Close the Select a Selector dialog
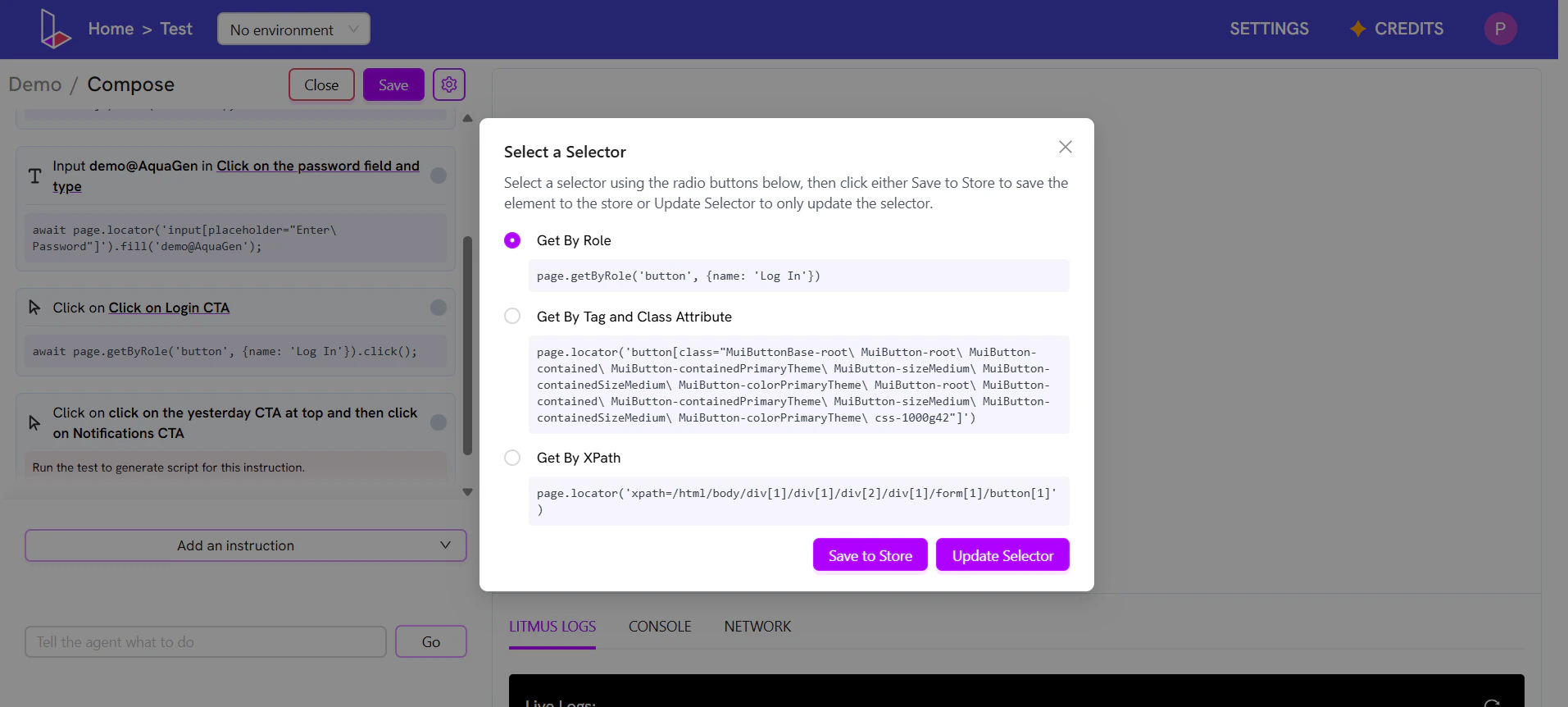 [x=1065, y=147]
